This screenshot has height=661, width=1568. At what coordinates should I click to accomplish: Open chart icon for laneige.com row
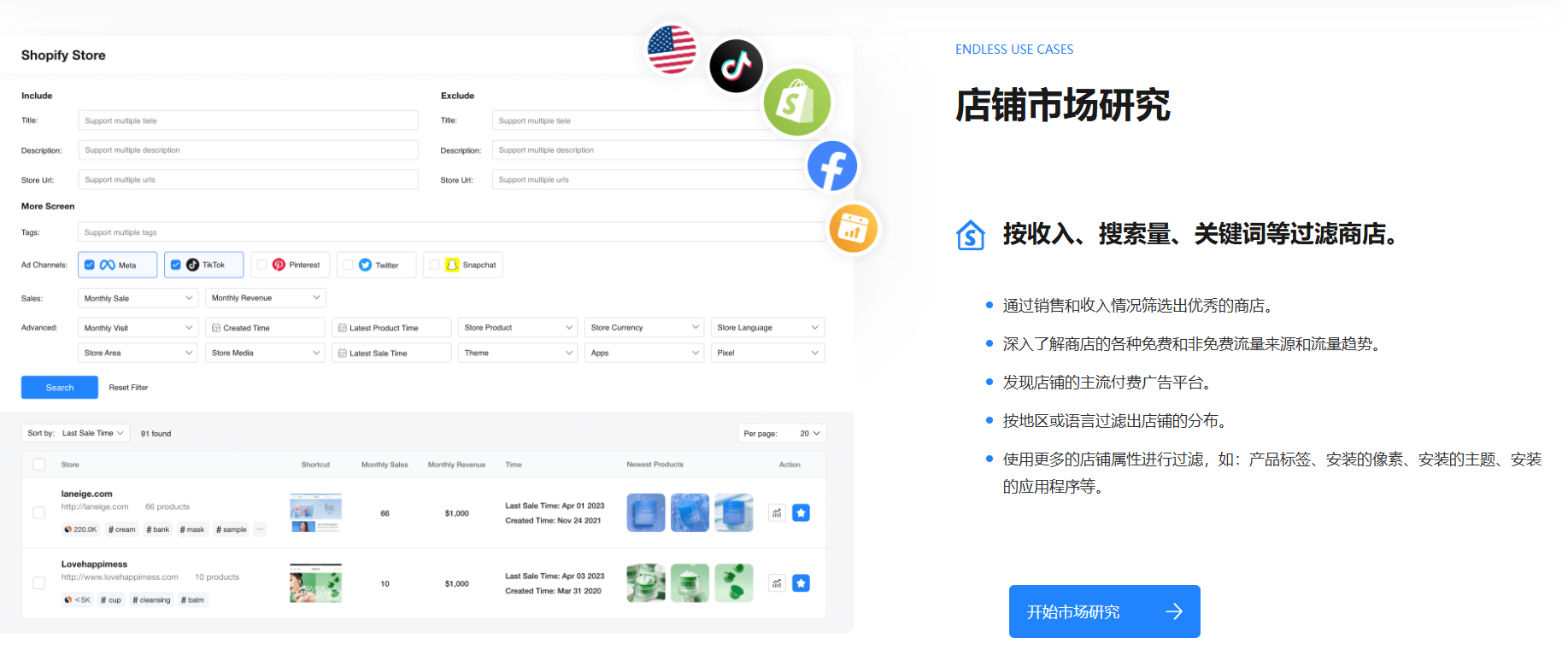pos(777,512)
